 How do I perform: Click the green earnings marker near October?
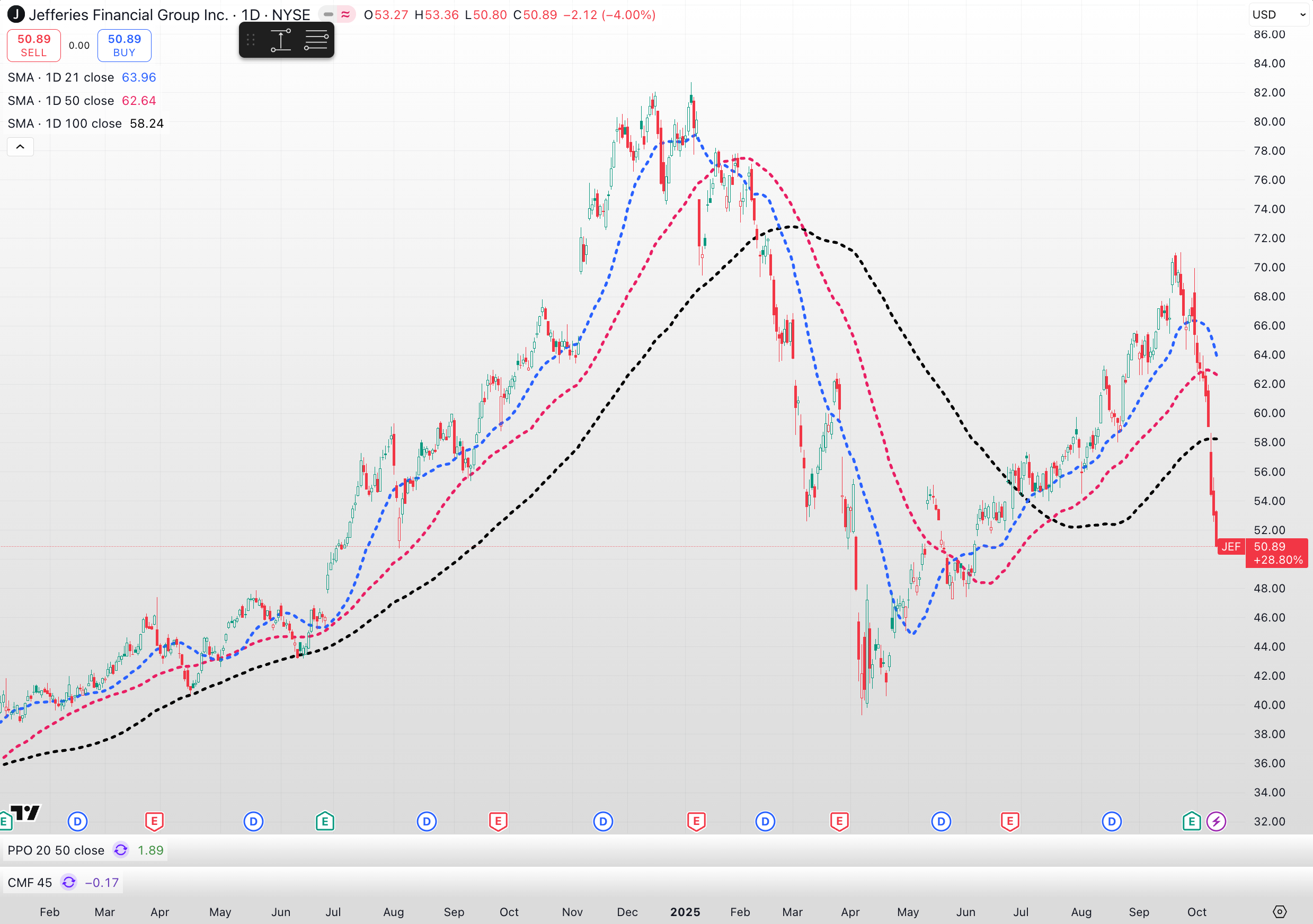(x=1191, y=822)
